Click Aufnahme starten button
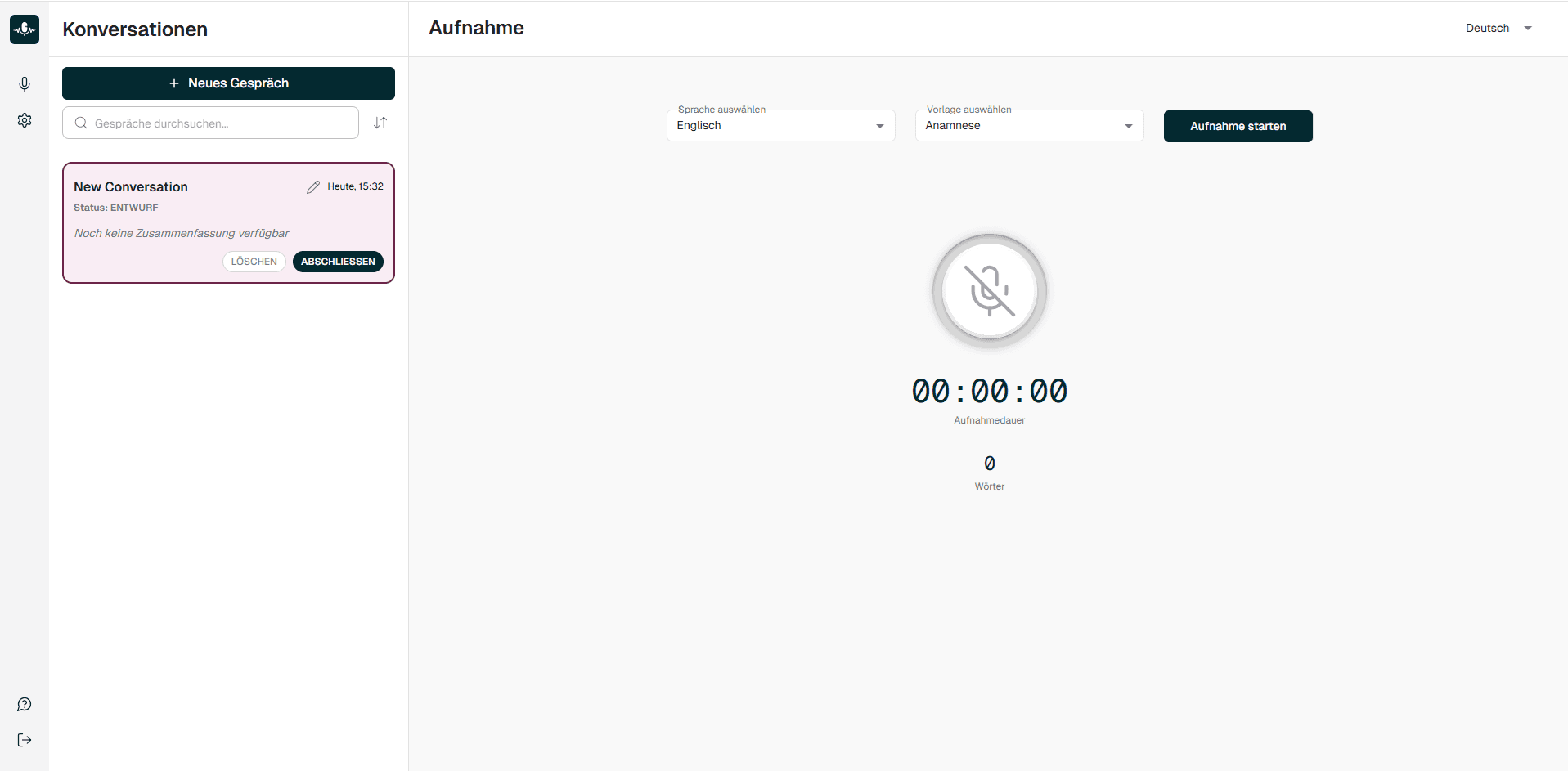The width and height of the screenshot is (1568, 771). click(x=1238, y=126)
